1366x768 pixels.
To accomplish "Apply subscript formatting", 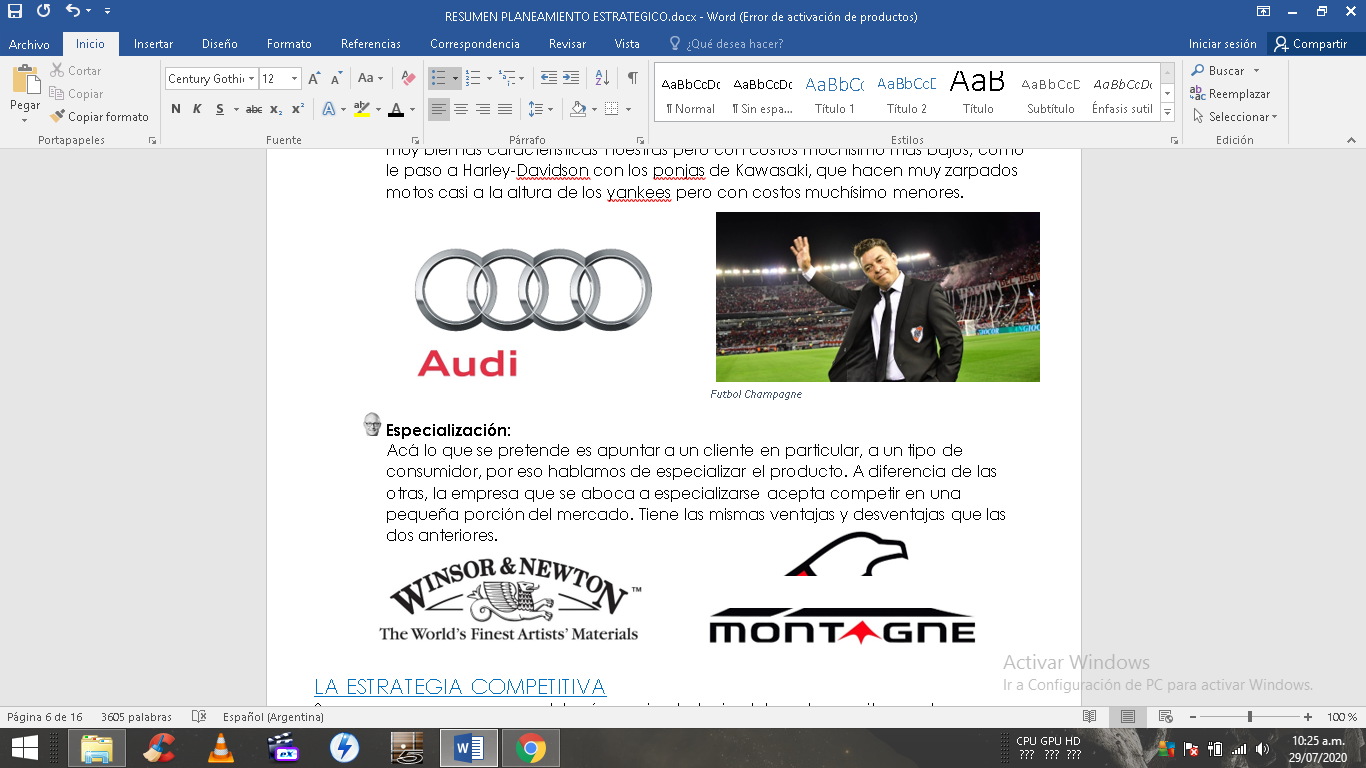I will pyautogui.click(x=276, y=109).
